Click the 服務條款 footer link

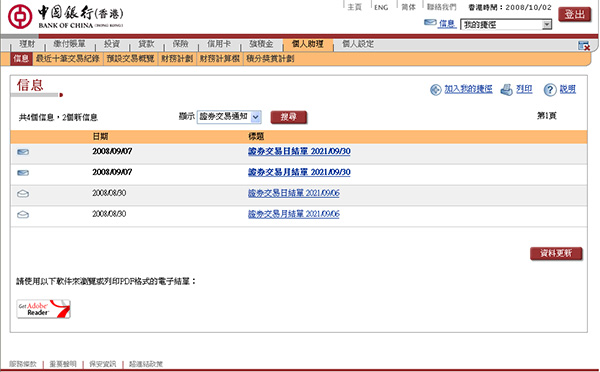23,364
